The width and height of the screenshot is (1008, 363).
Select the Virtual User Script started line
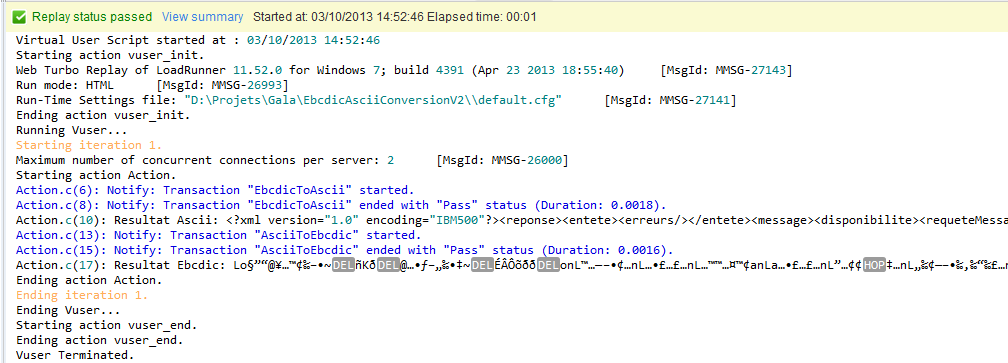point(198,40)
